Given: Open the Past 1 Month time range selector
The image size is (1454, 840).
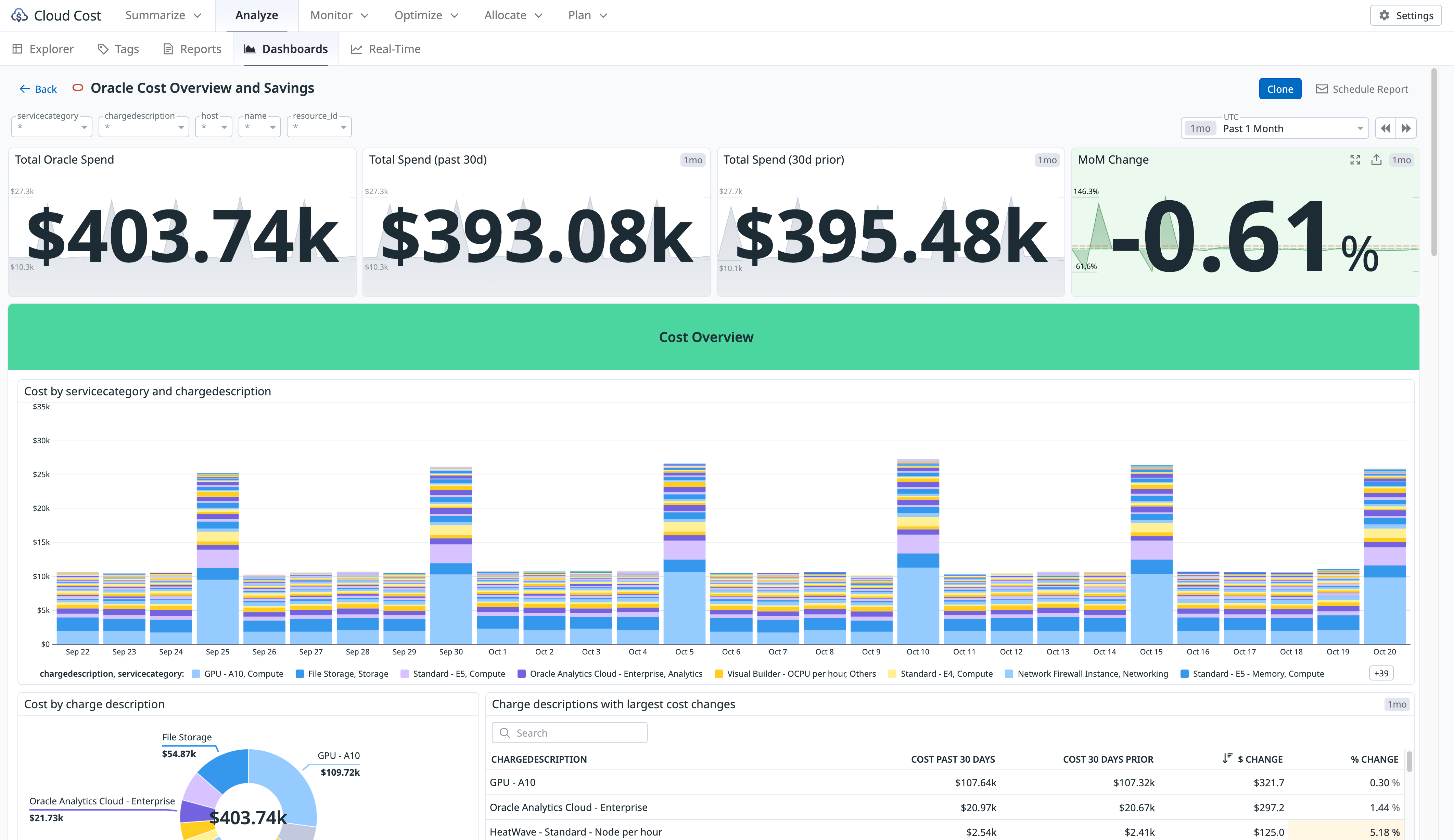Looking at the screenshot, I should [x=1275, y=128].
